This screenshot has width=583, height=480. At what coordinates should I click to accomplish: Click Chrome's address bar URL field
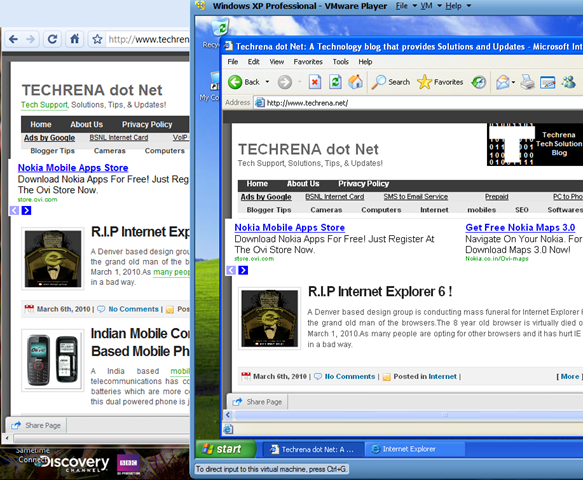click(148, 39)
